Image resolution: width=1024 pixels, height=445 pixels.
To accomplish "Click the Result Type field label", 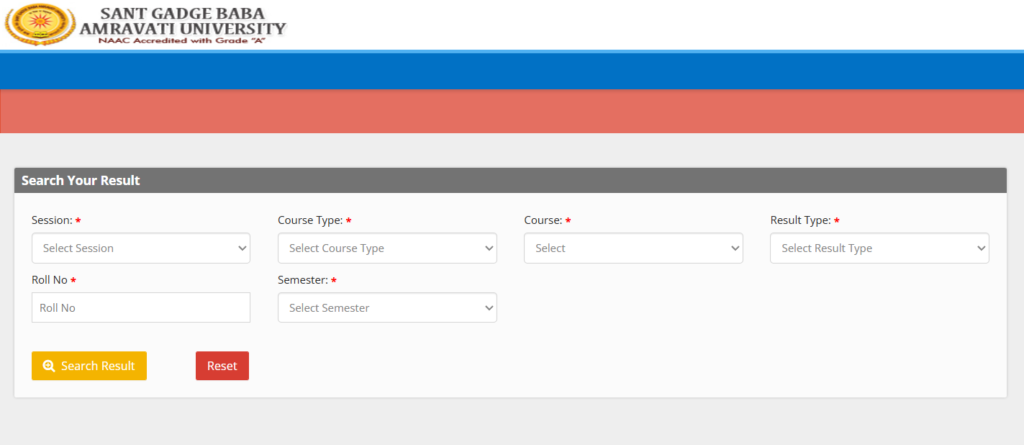I will click(x=800, y=220).
